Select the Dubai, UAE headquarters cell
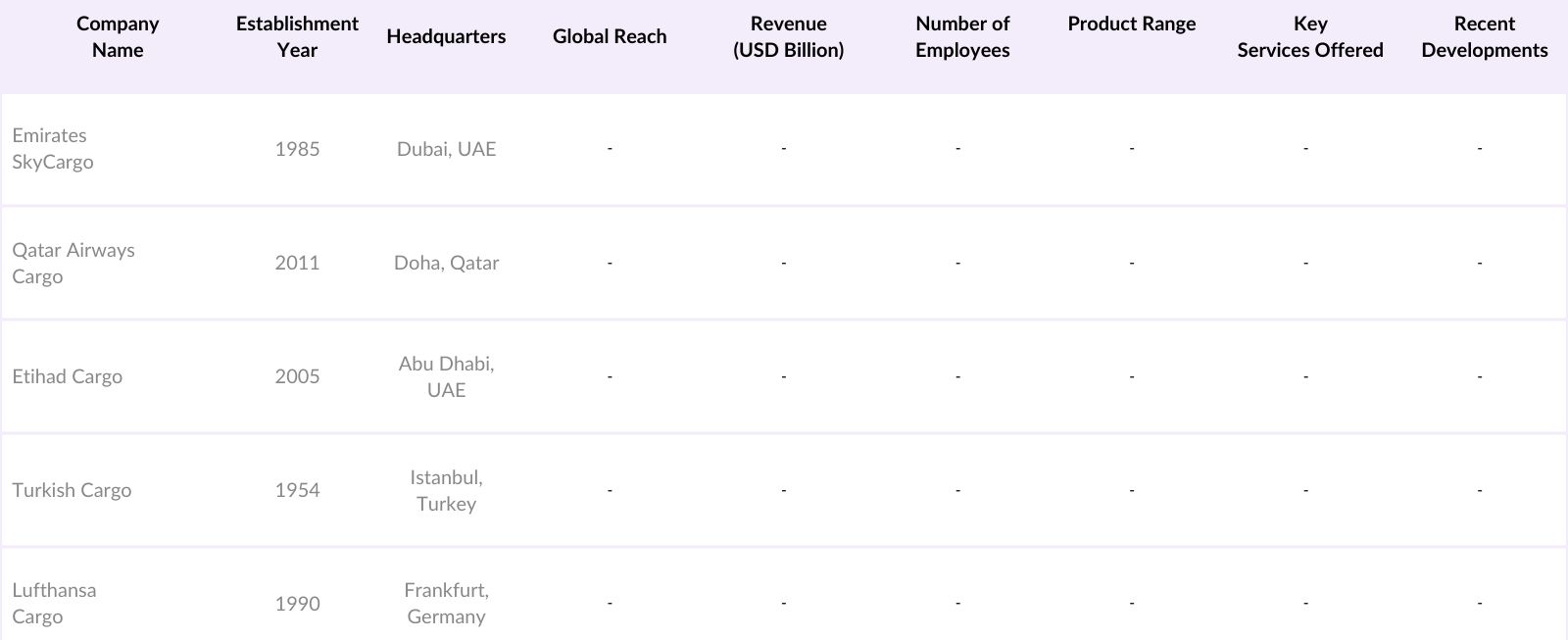The height and width of the screenshot is (640, 1568). [446, 149]
